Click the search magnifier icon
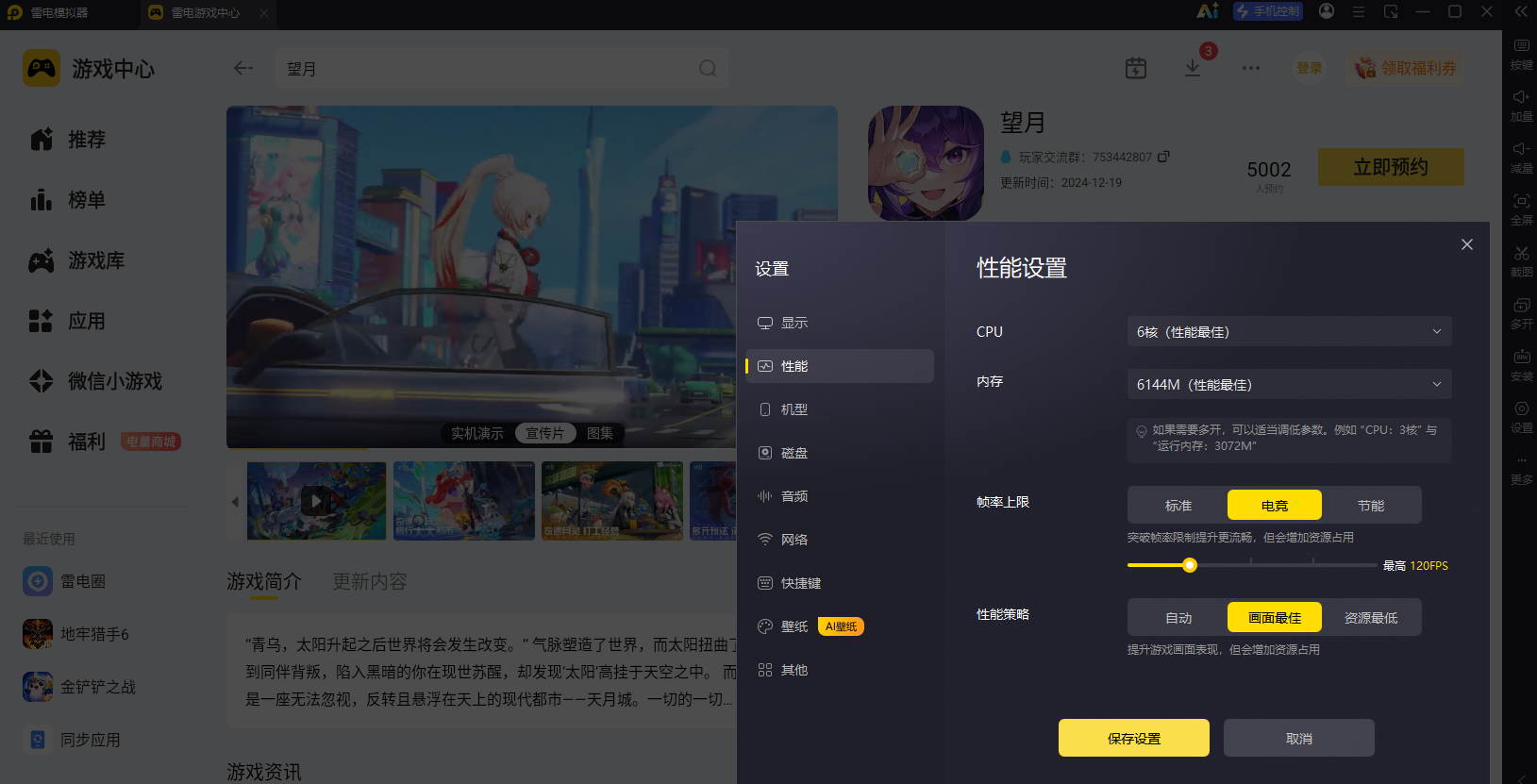The image size is (1537, 784). tap(708, 68)
